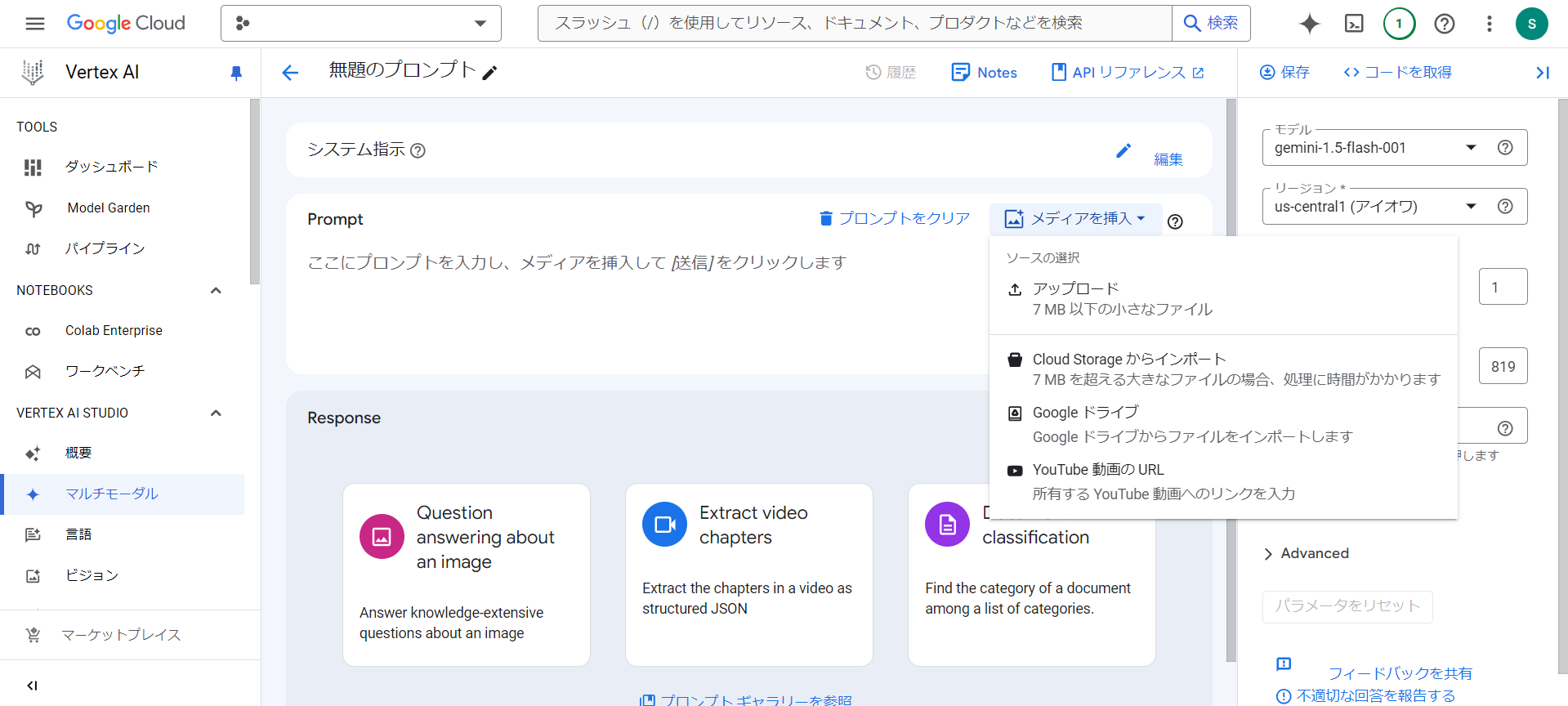Expand the Advanced section

click(x=1307, y=554)
